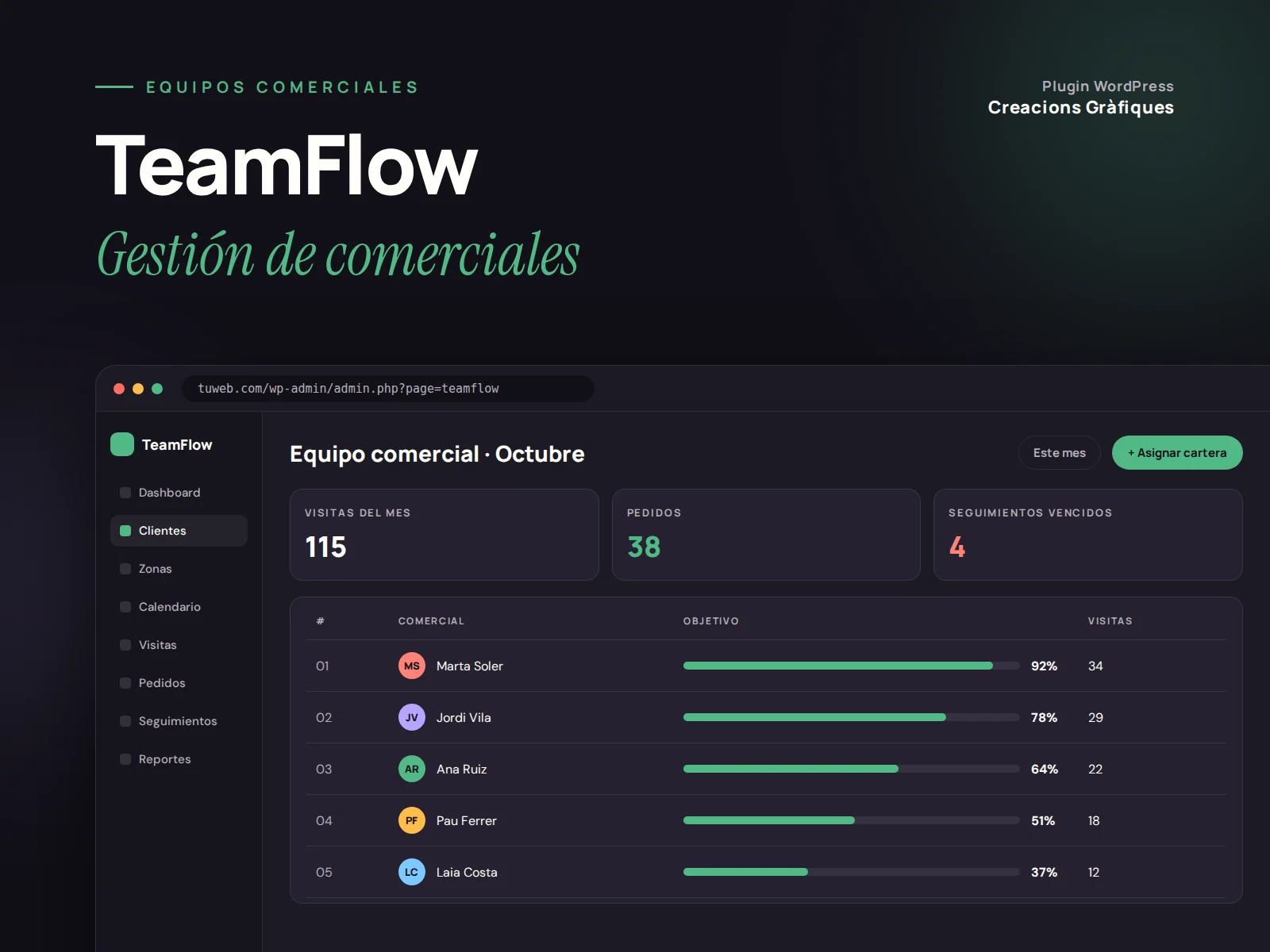Click the + Asignar cartera button
The image size is (1270, 952).
[x=1177, y=452]
